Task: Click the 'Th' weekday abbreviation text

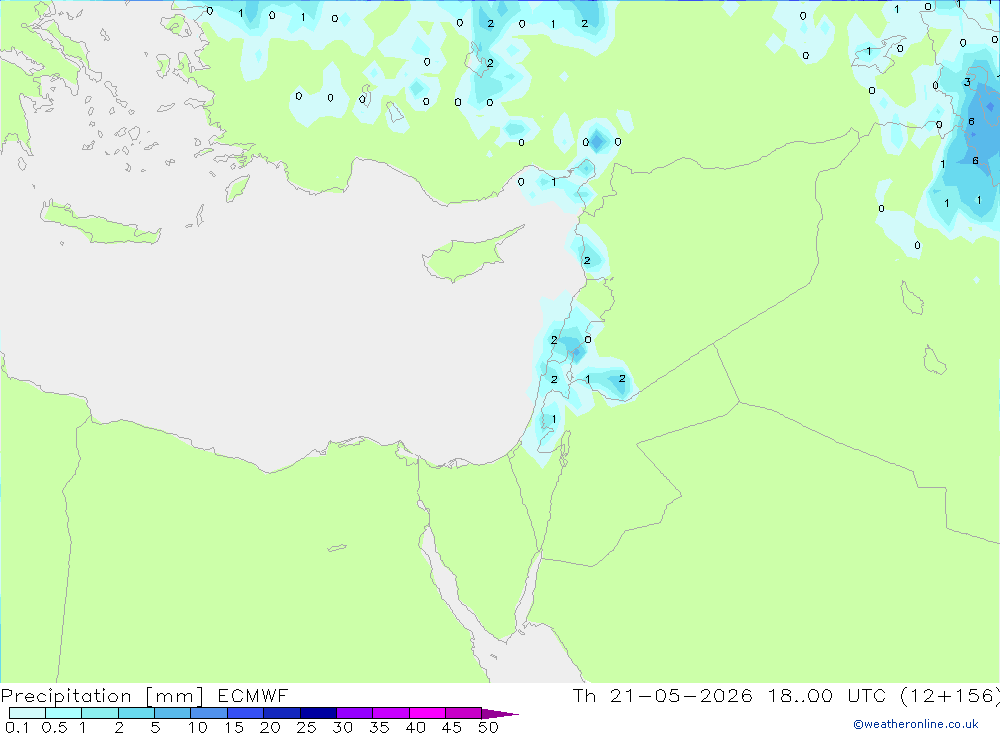Action: coord(584,695)
